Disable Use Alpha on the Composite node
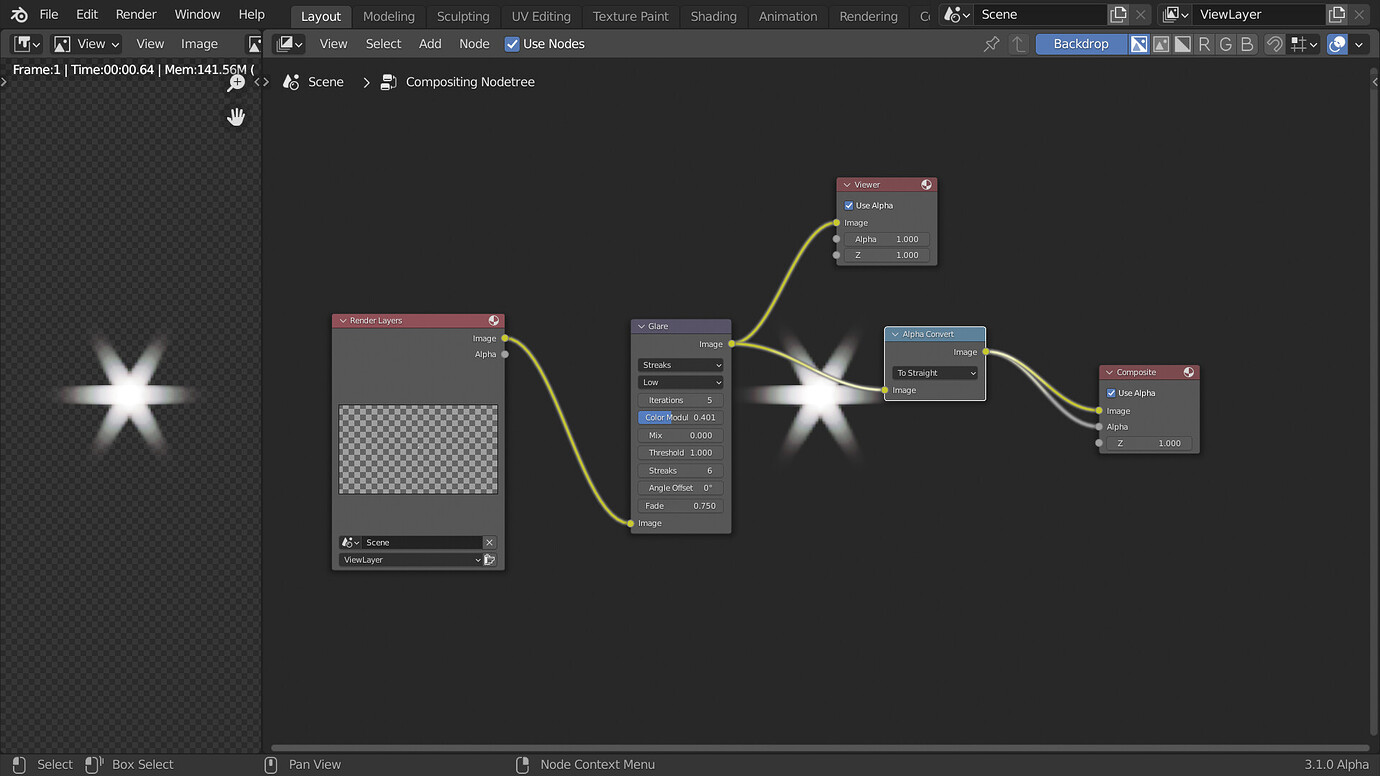 pos(1112,392)
